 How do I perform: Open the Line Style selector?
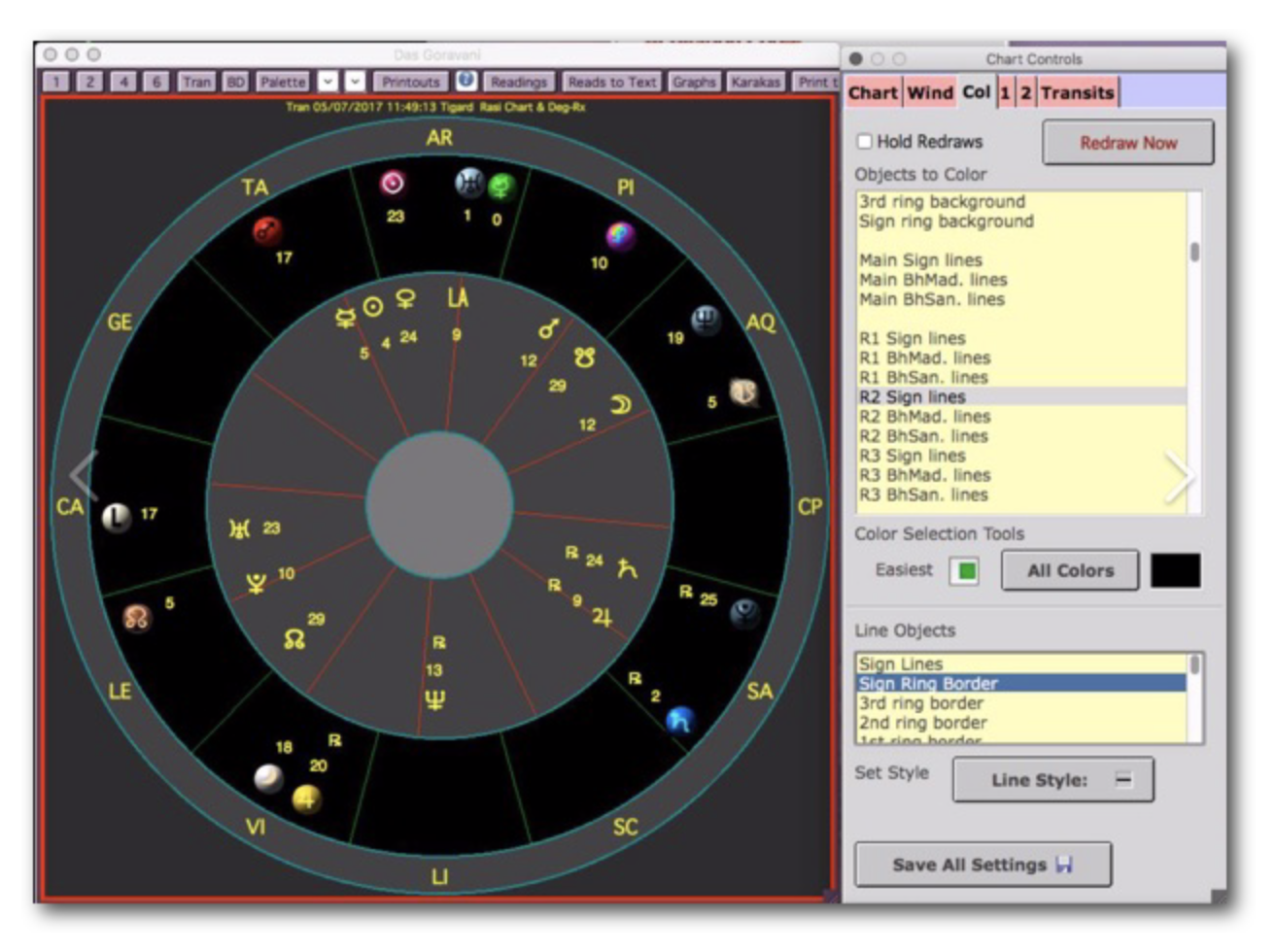pyautogui.click(x=1053, y=780)
